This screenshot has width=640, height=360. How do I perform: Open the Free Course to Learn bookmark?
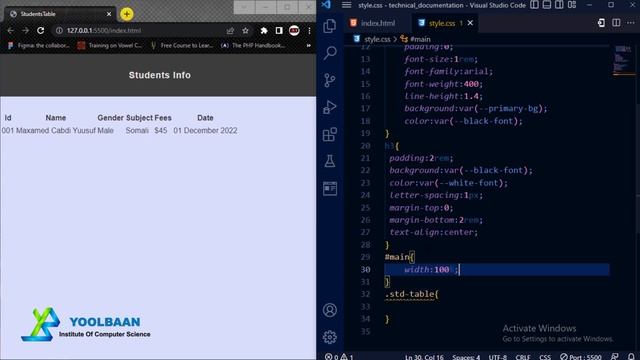point(182,45)
